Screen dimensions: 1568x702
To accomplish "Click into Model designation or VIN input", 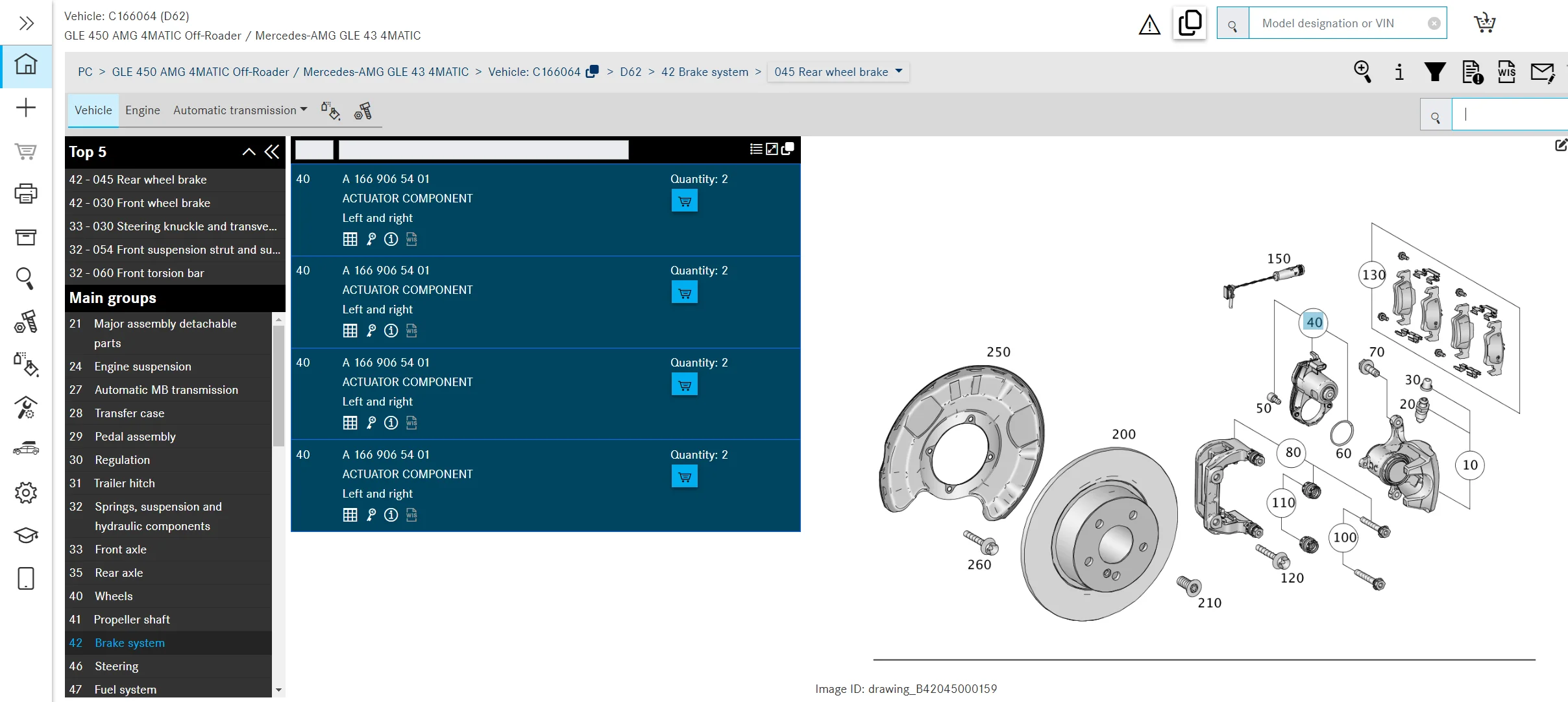I will click(x=1337, y=23).
